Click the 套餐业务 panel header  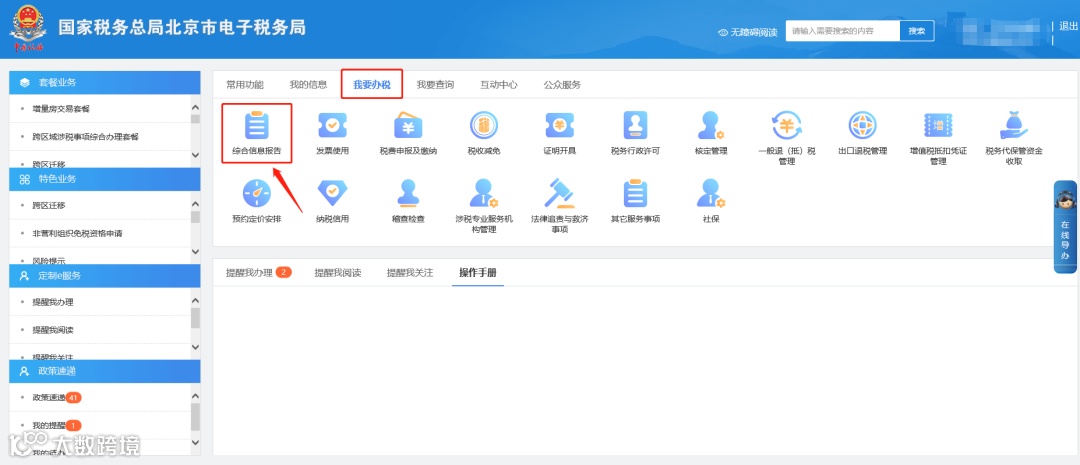pyautogui.click(x=105, y=82)
